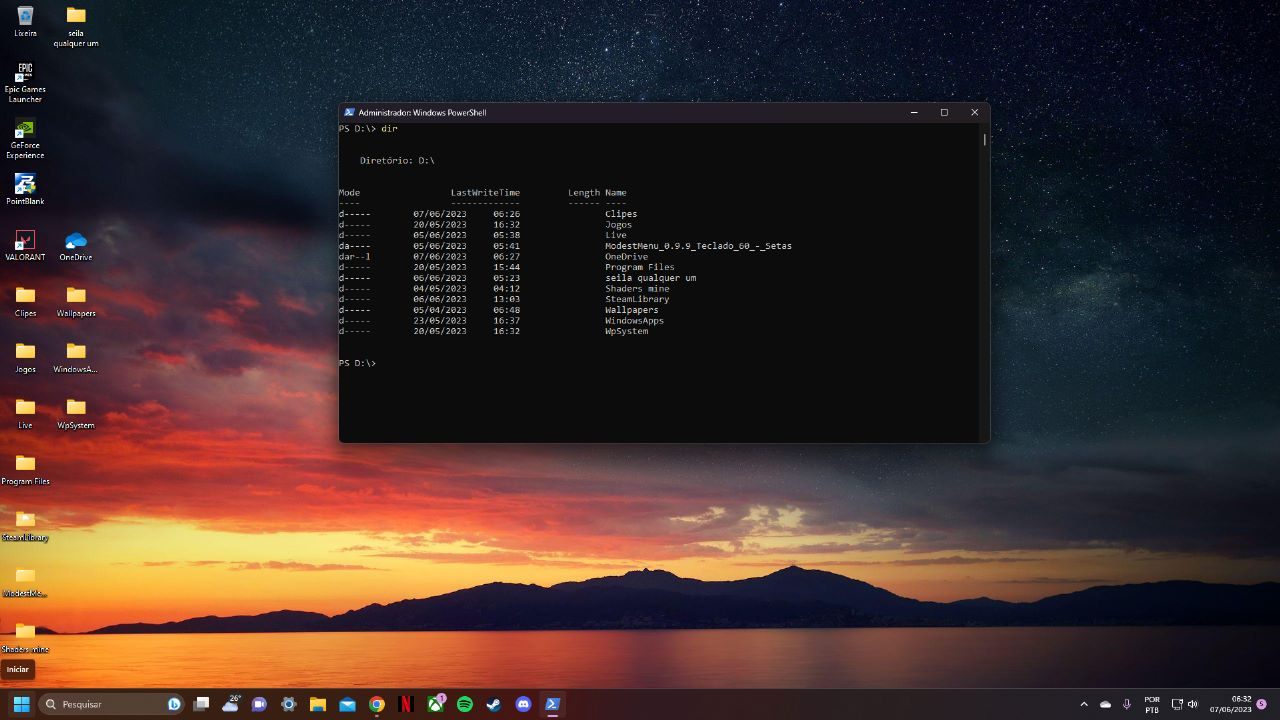Open Netflix from the taskbar
1280x720 pixels.
point(406,704)
